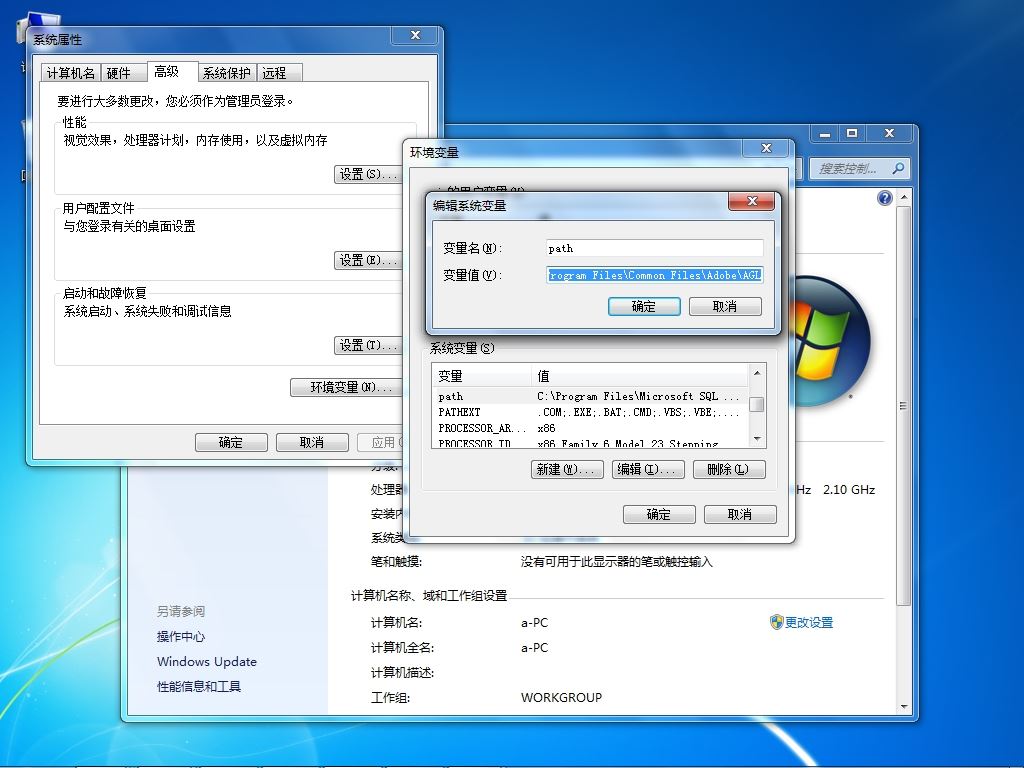Viewport: 1024px width, 768px height.
Task: Click the system window scrollbar up arrow
Action: tap(904, 197)
